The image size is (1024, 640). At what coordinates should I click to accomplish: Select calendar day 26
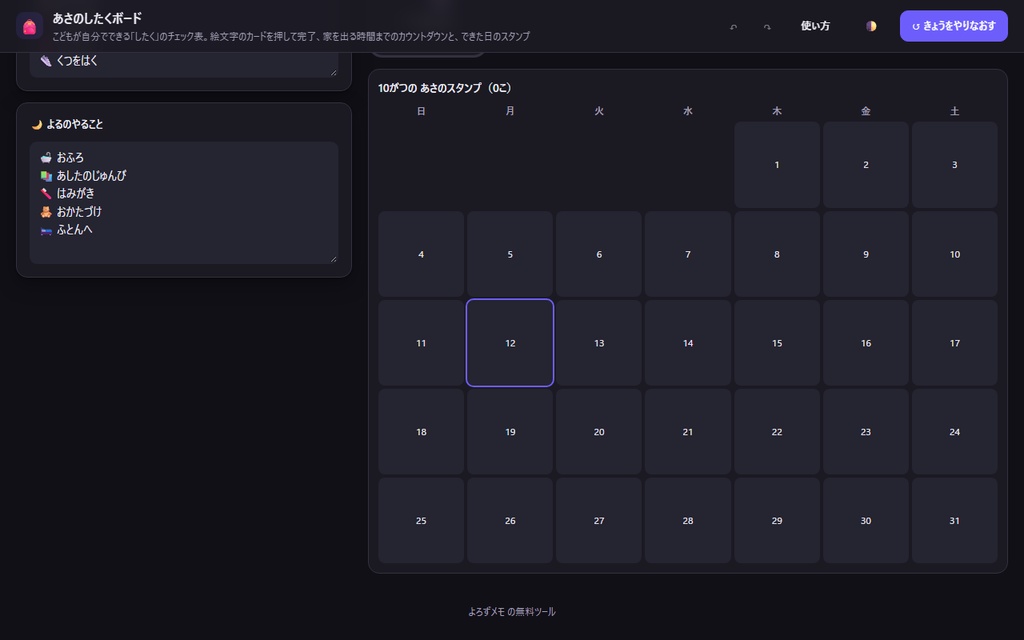coord(510,520)
